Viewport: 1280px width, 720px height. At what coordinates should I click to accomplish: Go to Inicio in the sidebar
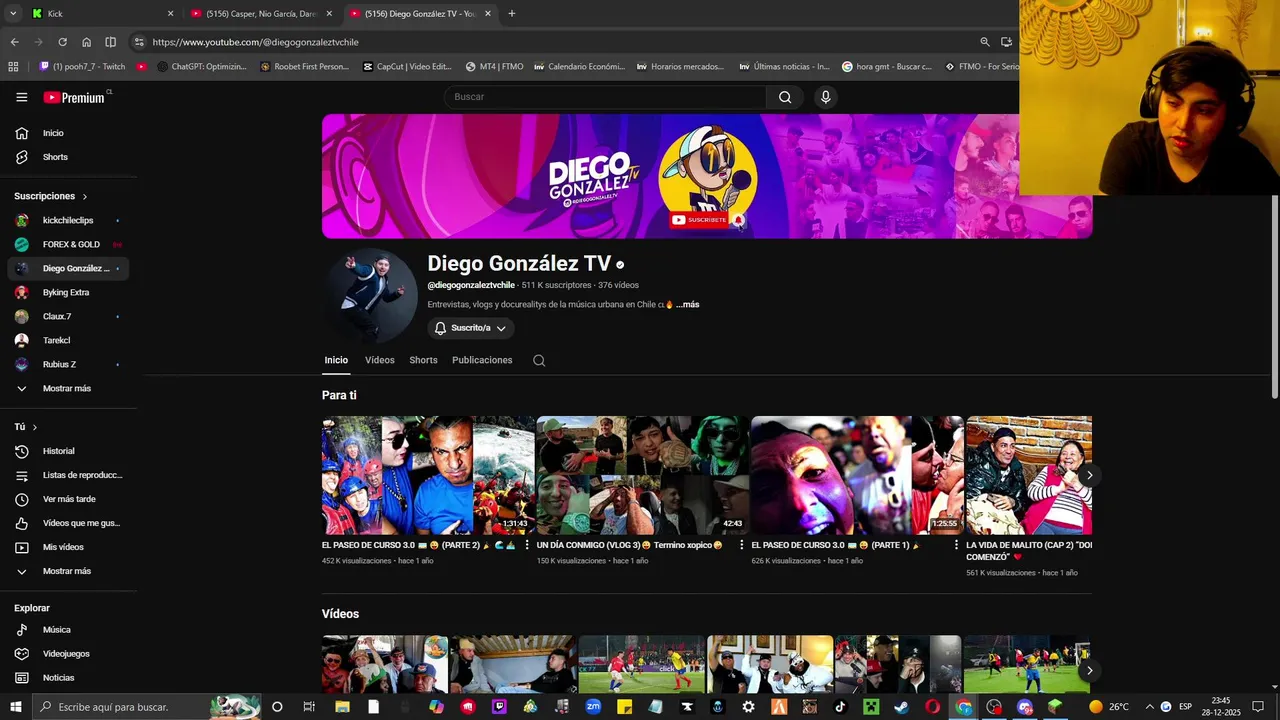click(x=68, y=133)
